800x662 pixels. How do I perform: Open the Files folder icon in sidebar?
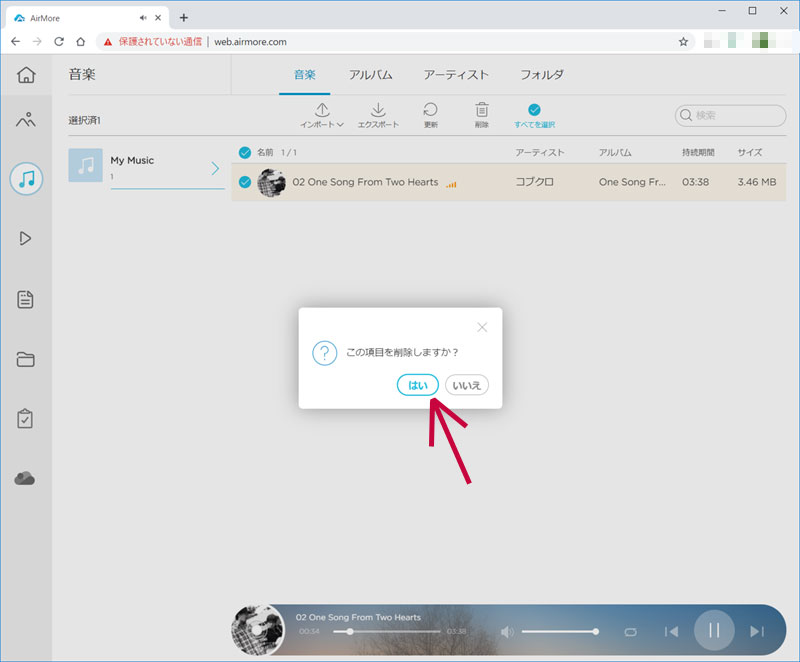pos(26,359)
